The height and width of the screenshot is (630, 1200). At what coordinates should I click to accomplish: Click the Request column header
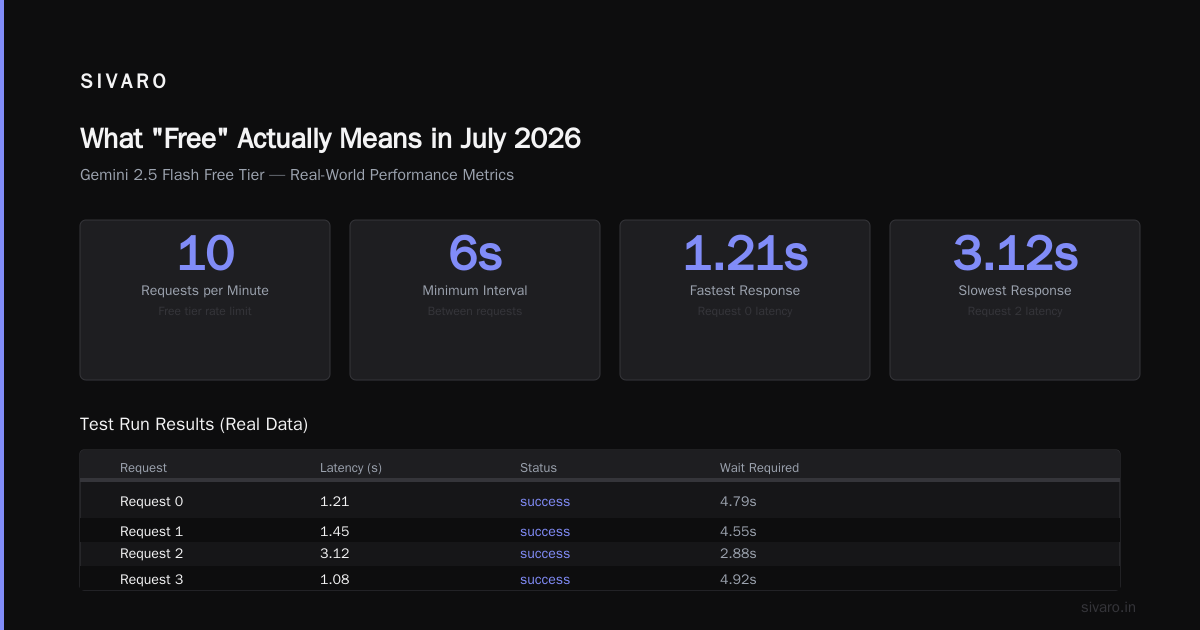pyautogui.click(x=143, y=467)
